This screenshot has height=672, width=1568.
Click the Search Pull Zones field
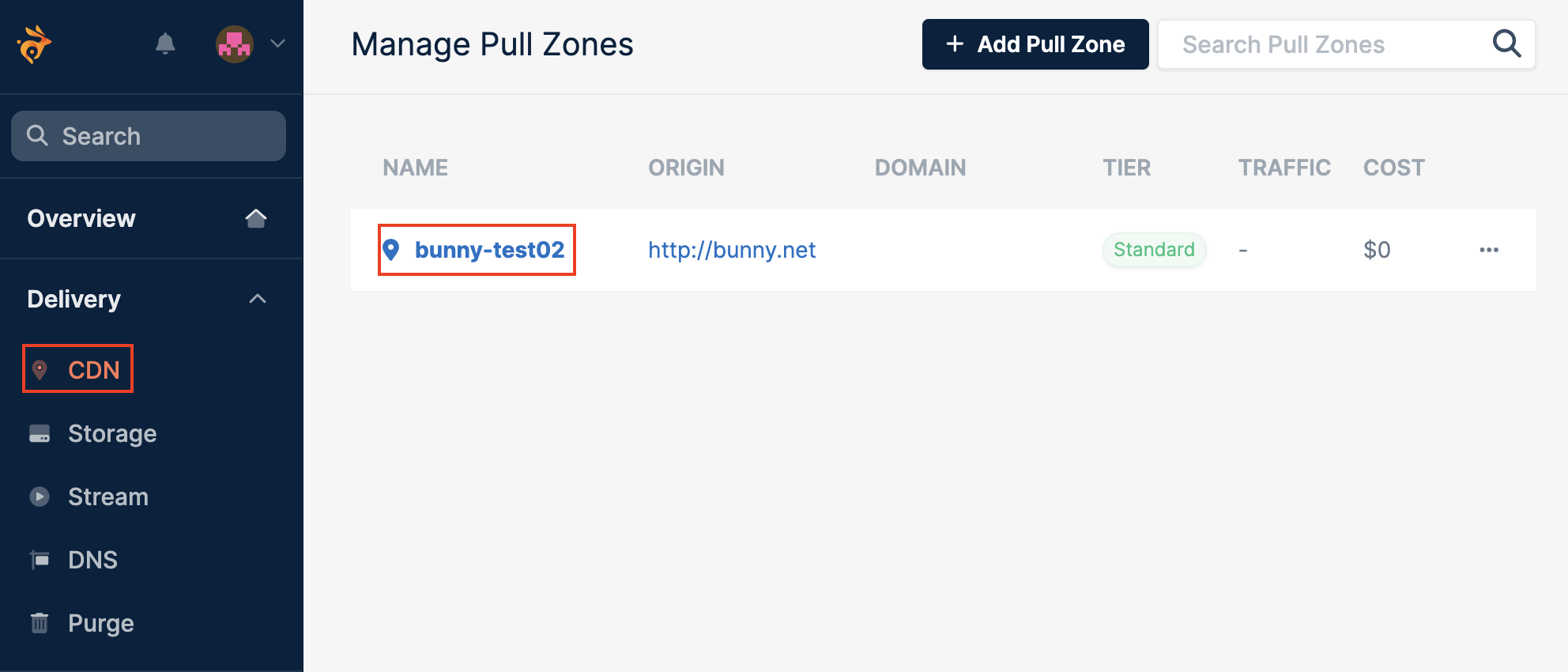coord(1347,44)
